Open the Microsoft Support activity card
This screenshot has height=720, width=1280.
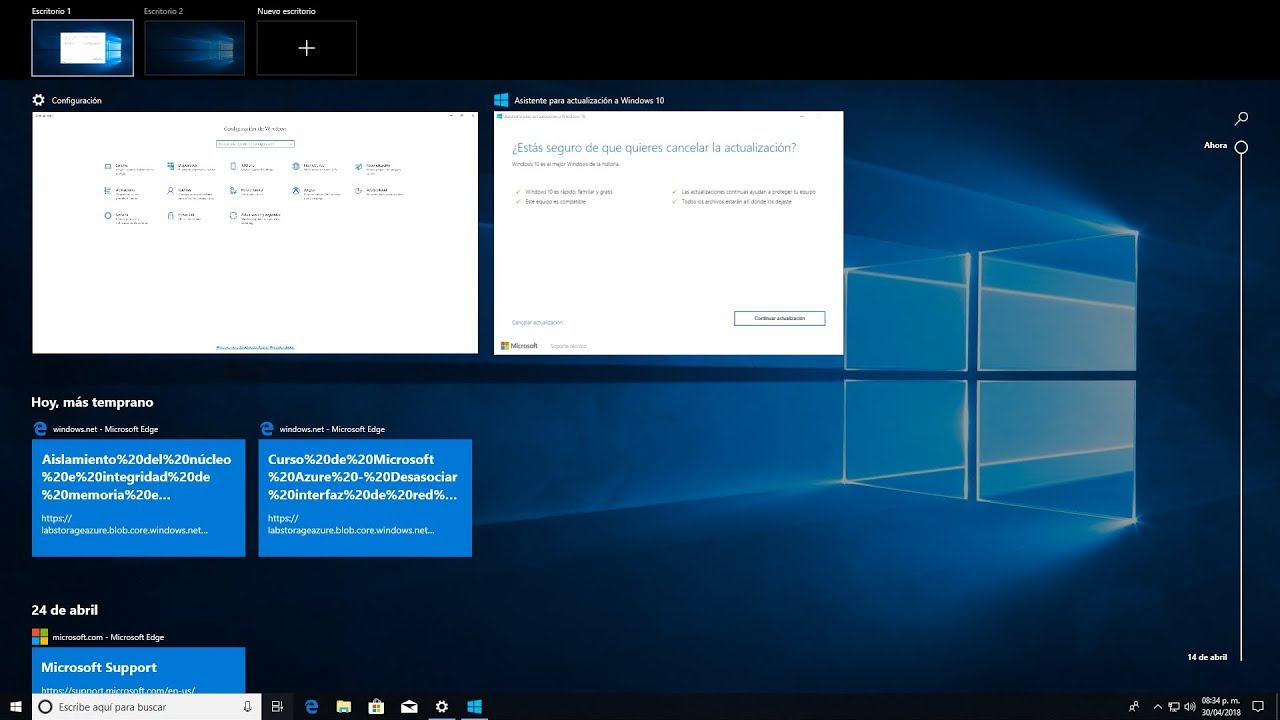[x=138, y=671]
